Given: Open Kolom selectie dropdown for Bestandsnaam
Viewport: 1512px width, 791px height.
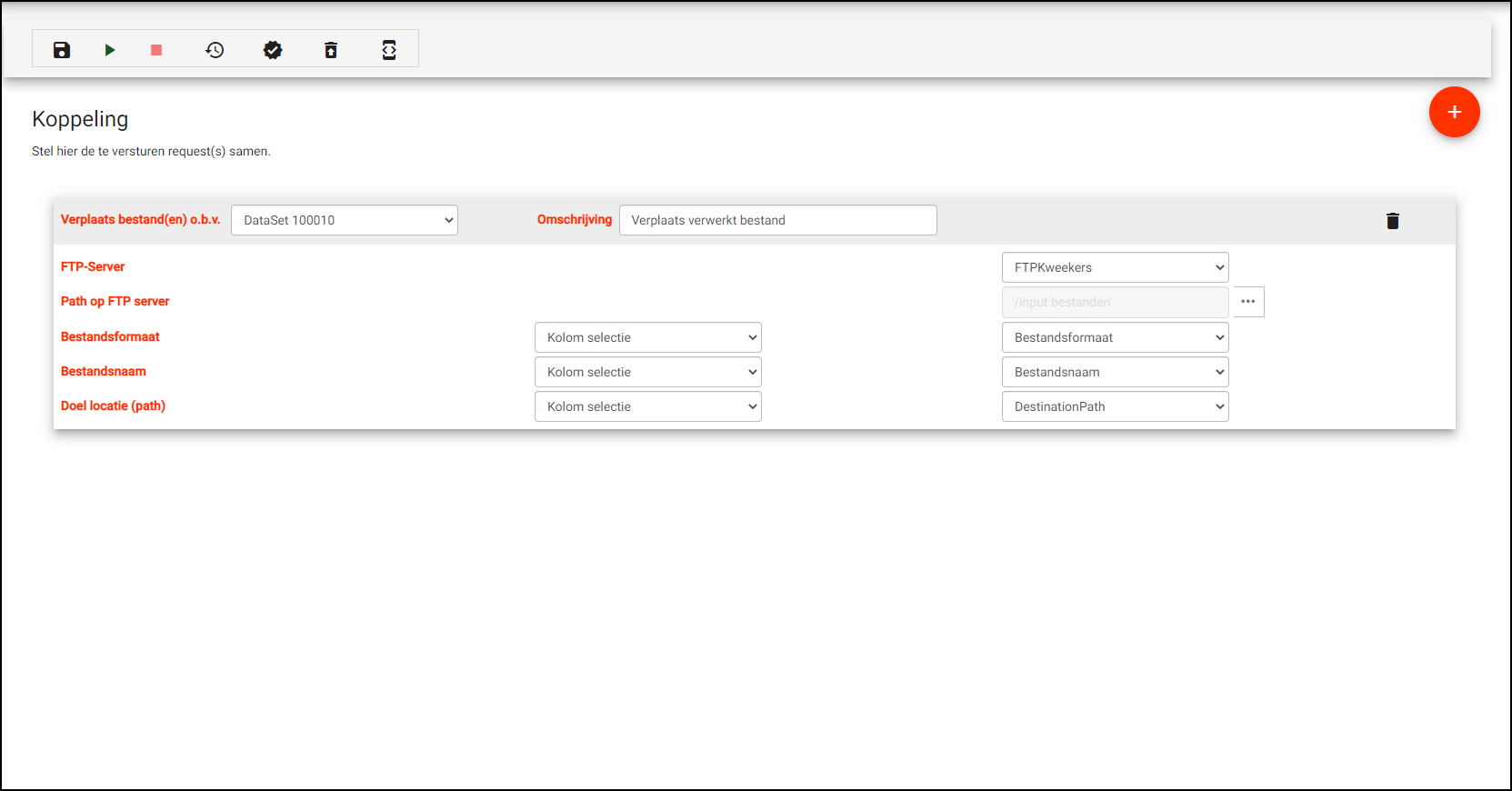Looking at the screenshot, I should pyautogui.click(x=647, y=372).
